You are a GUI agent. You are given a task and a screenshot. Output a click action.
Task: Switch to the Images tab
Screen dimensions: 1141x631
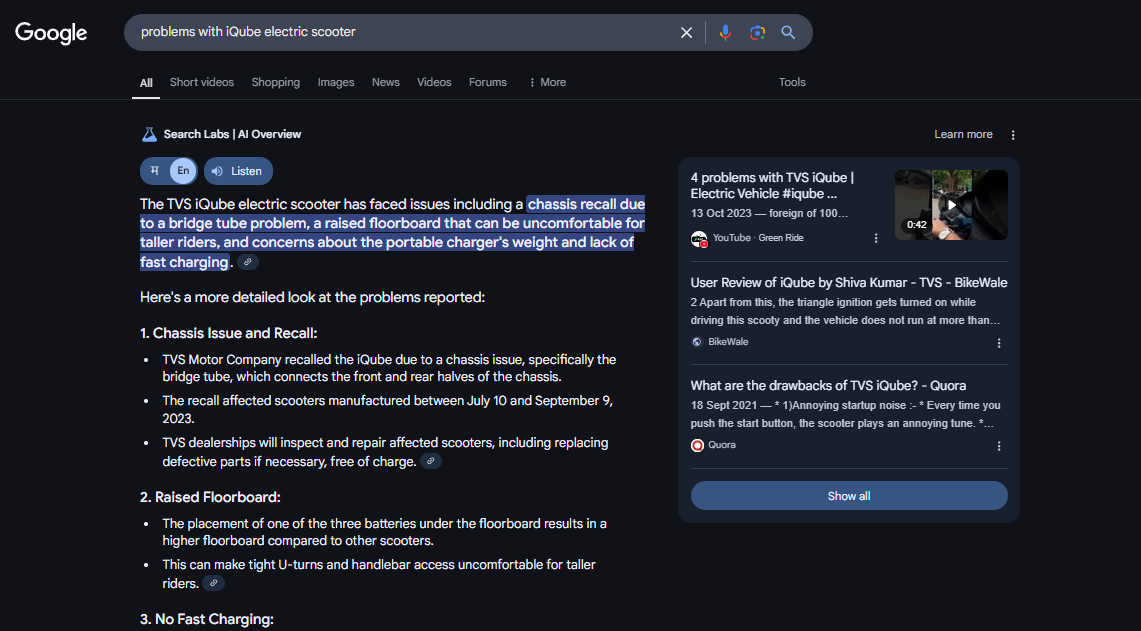(x=336, y=82)
